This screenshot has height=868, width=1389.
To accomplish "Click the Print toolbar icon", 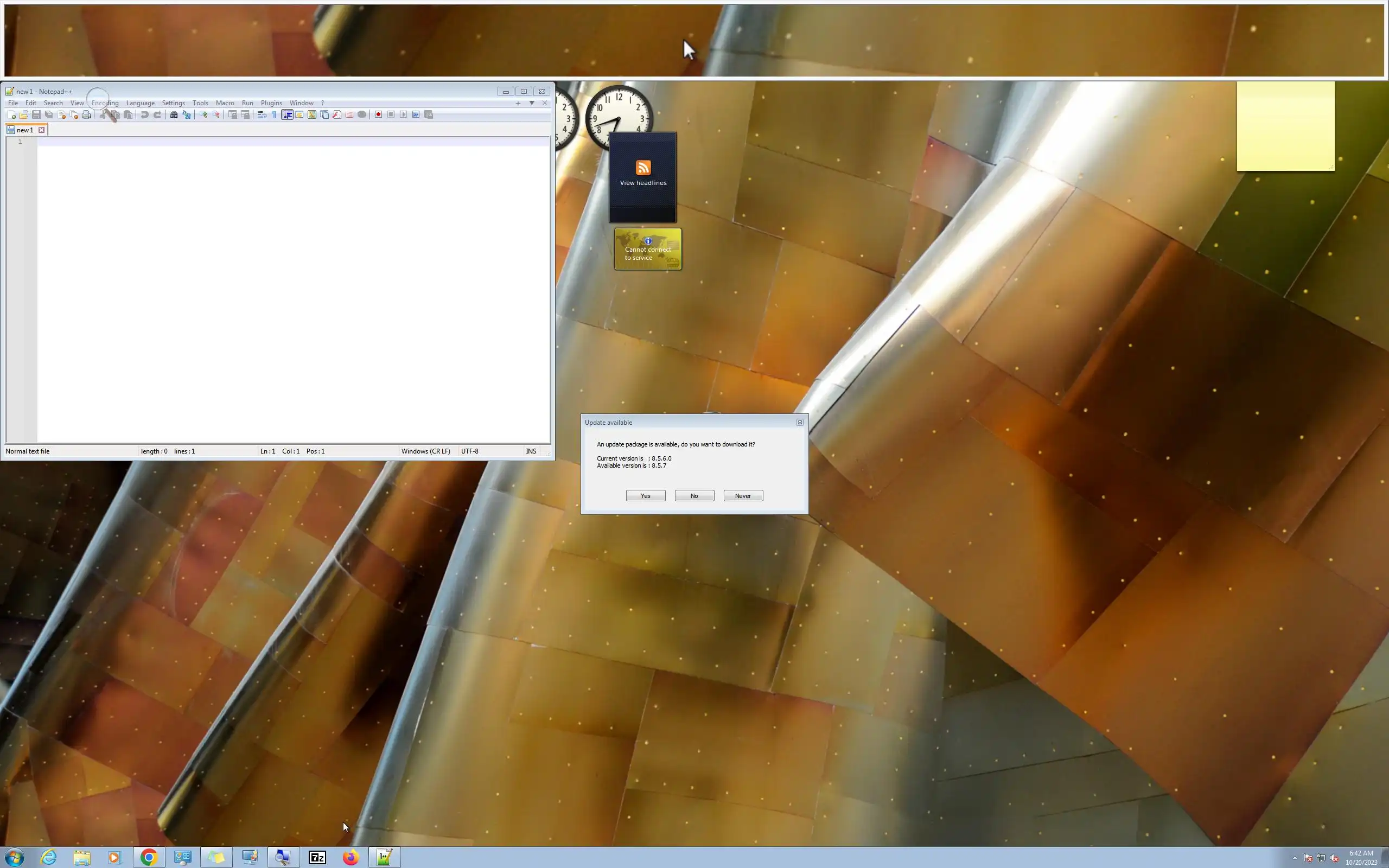I will [86, 115].
